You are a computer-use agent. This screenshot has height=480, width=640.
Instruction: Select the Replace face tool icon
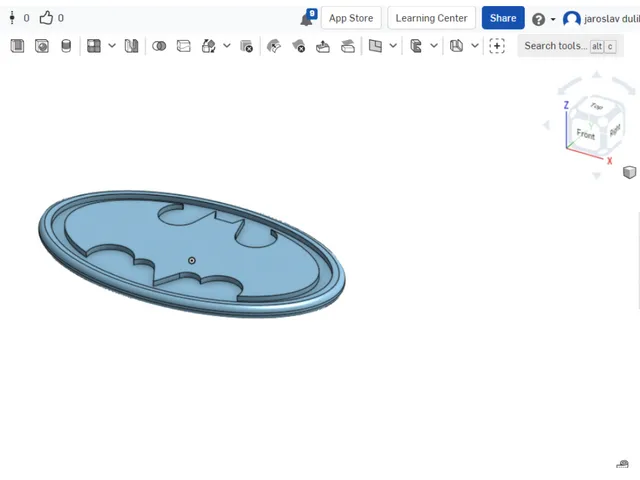pos(348,46)
